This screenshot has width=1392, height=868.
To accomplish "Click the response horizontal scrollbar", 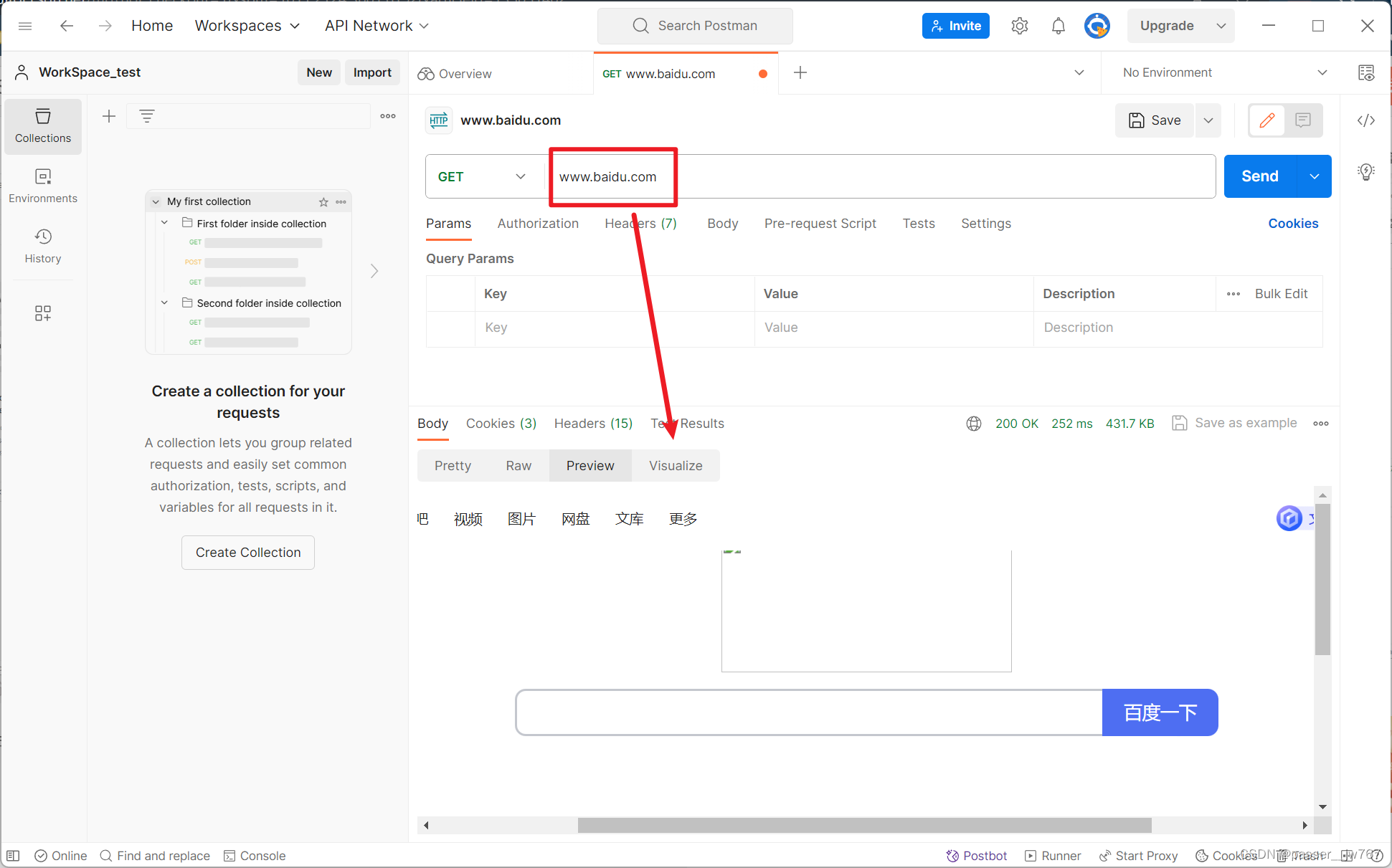I will point(864,825).
